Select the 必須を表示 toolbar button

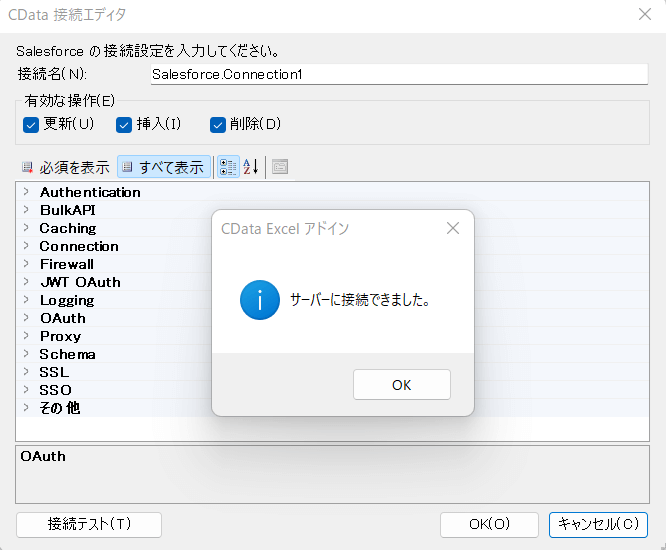point(66,167)
